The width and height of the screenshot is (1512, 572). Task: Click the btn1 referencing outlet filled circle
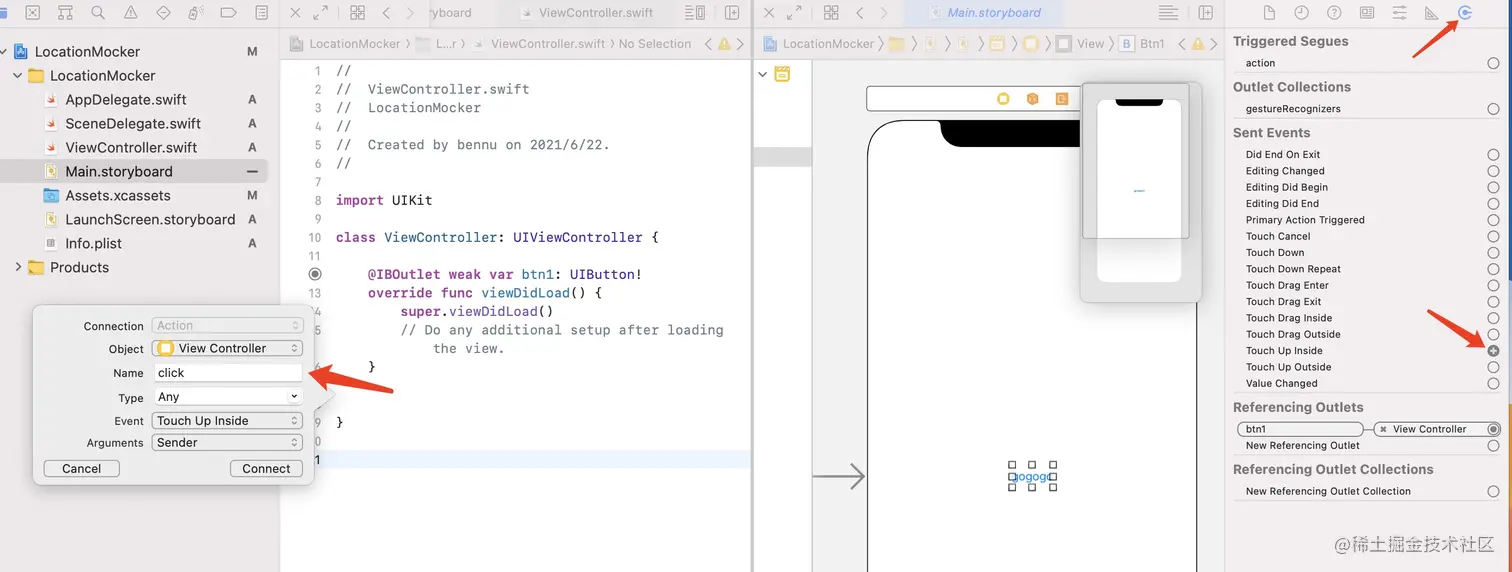click(1493, 429)
